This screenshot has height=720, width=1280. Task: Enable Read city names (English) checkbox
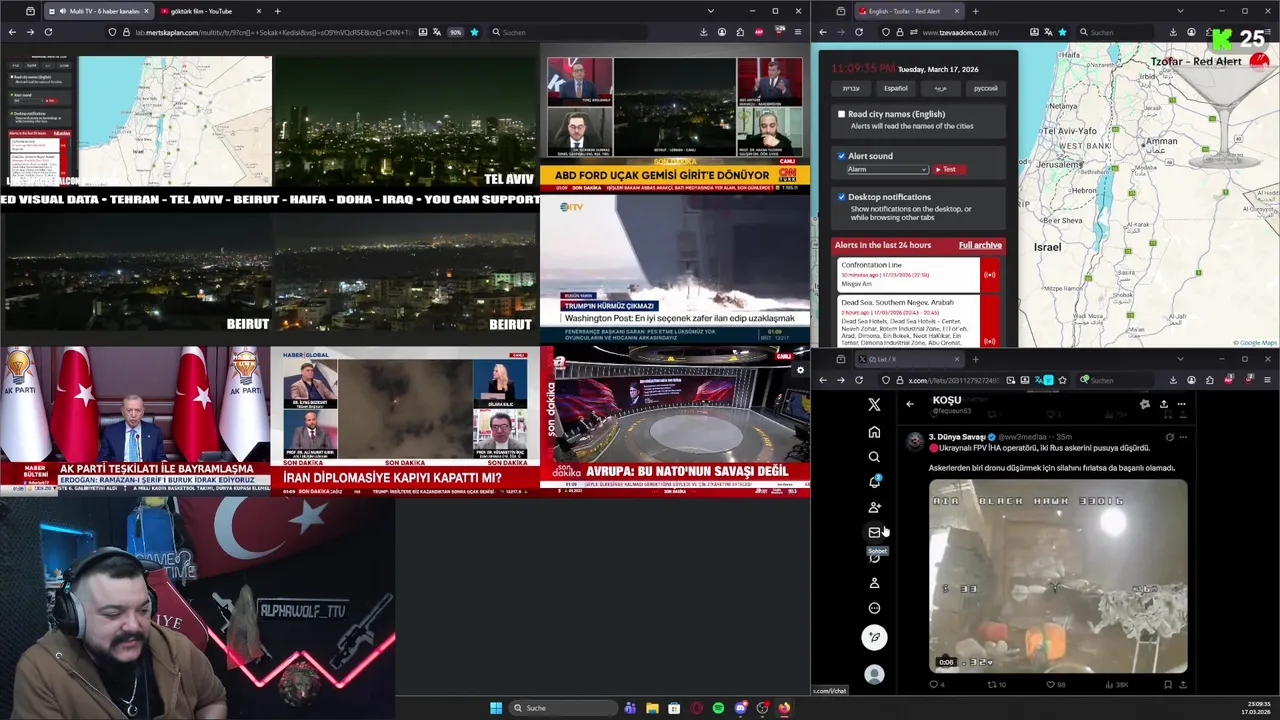[x=842, y=114]
